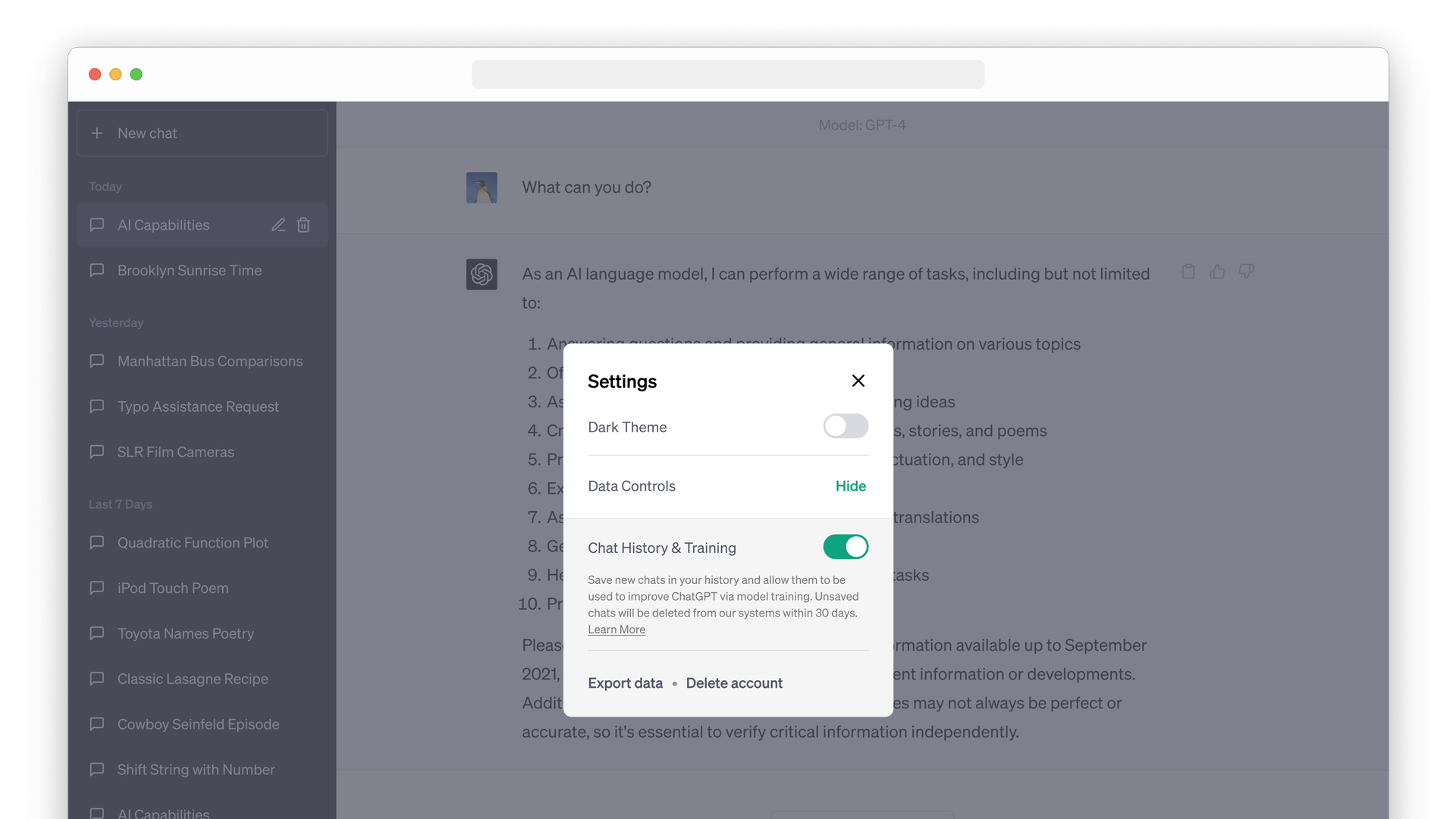Select the Cowboy Seinfeld Episode chat
Screen dimensions: 1456x819
[x=198, y=724]
